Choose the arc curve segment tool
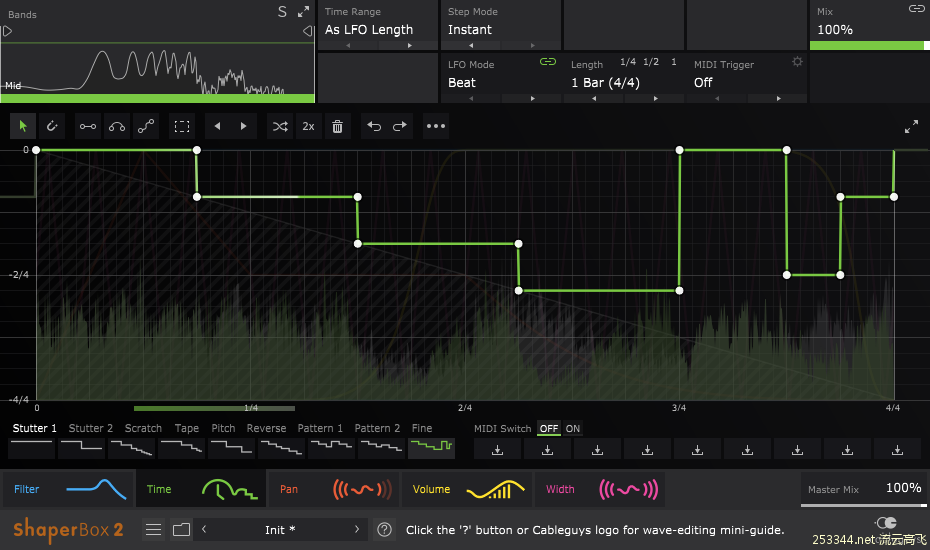This screenshot has width=930, height=550. 117,126
